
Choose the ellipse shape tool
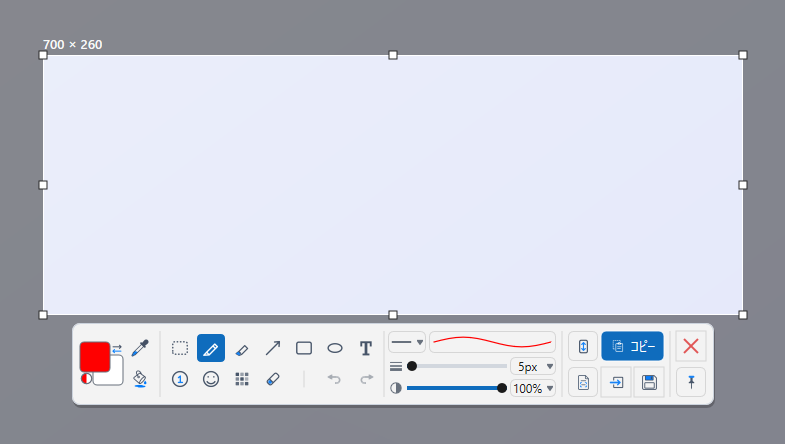click(335, 348)
